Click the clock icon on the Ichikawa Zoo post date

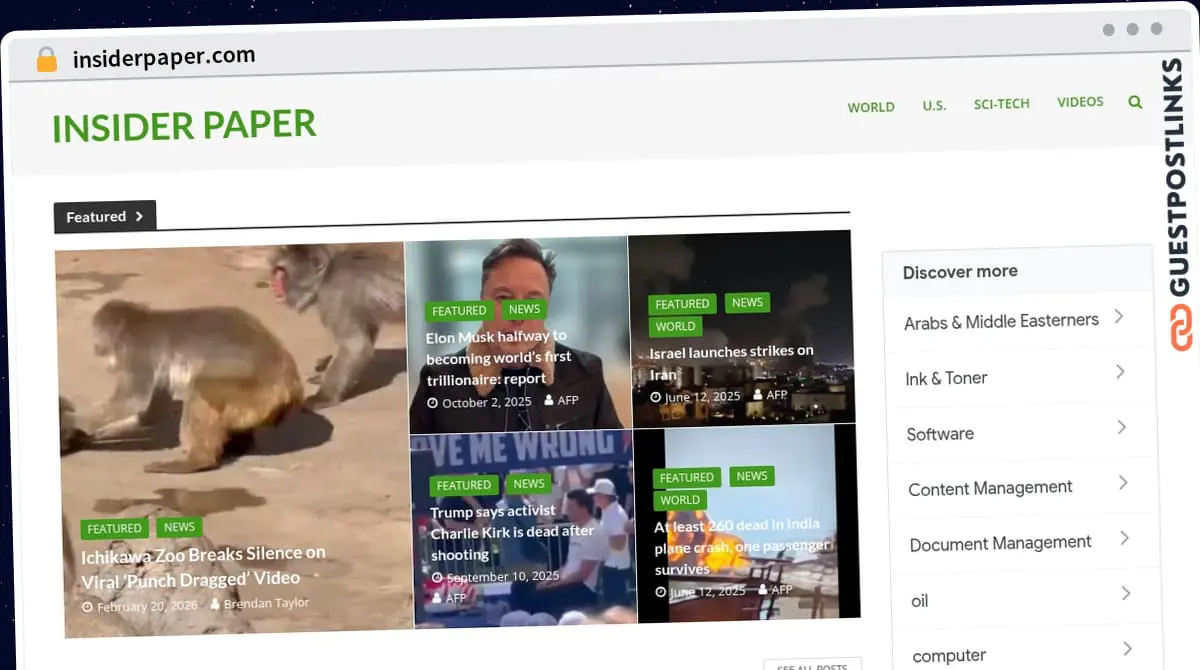[89, 602]
